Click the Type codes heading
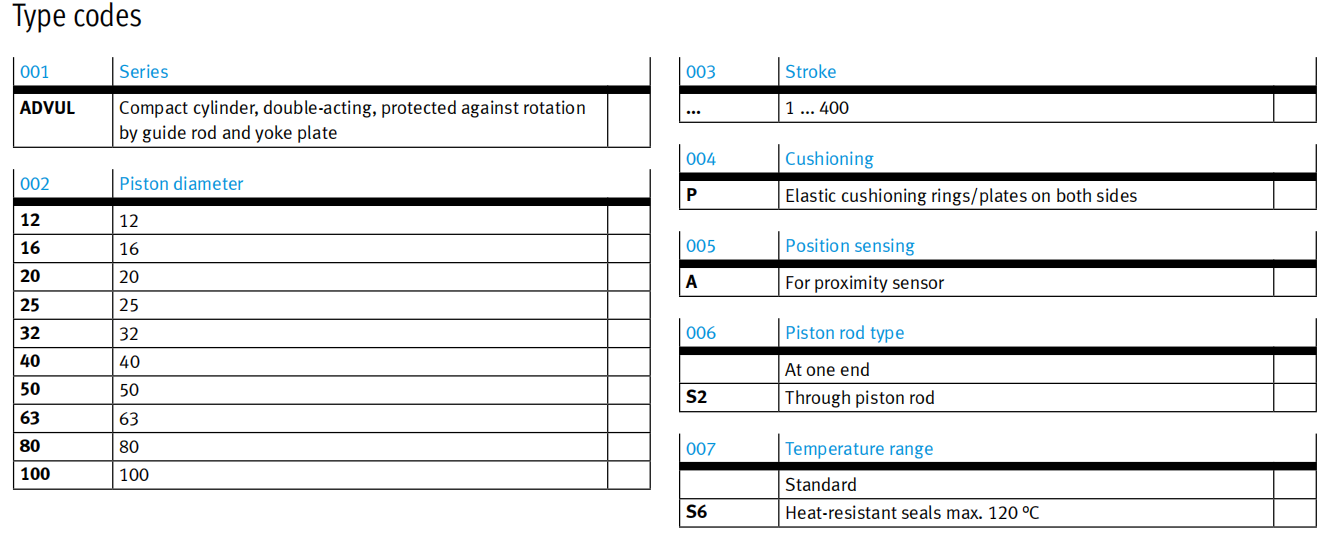Viewport: 1322px width, 533px height. coord(77,17)
